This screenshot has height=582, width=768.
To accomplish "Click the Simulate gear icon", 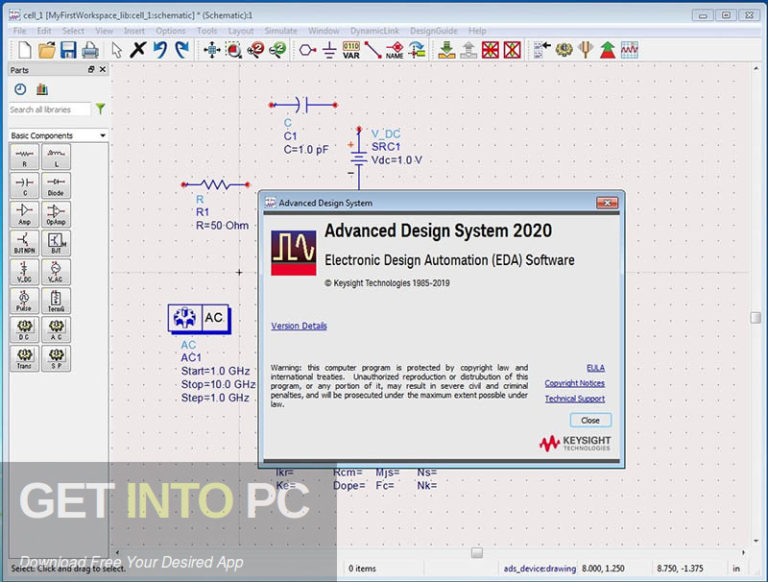I will tap(564, 49).
